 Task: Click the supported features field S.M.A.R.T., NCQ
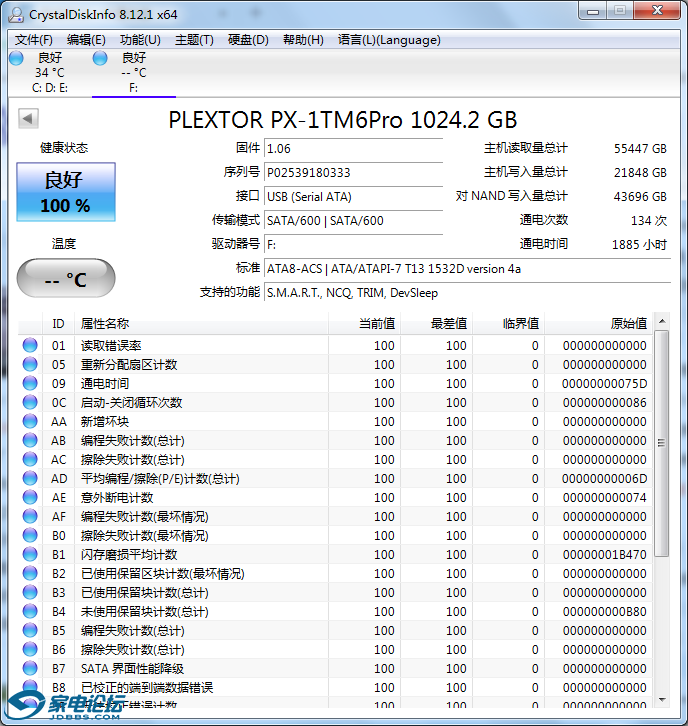(467, 293)
